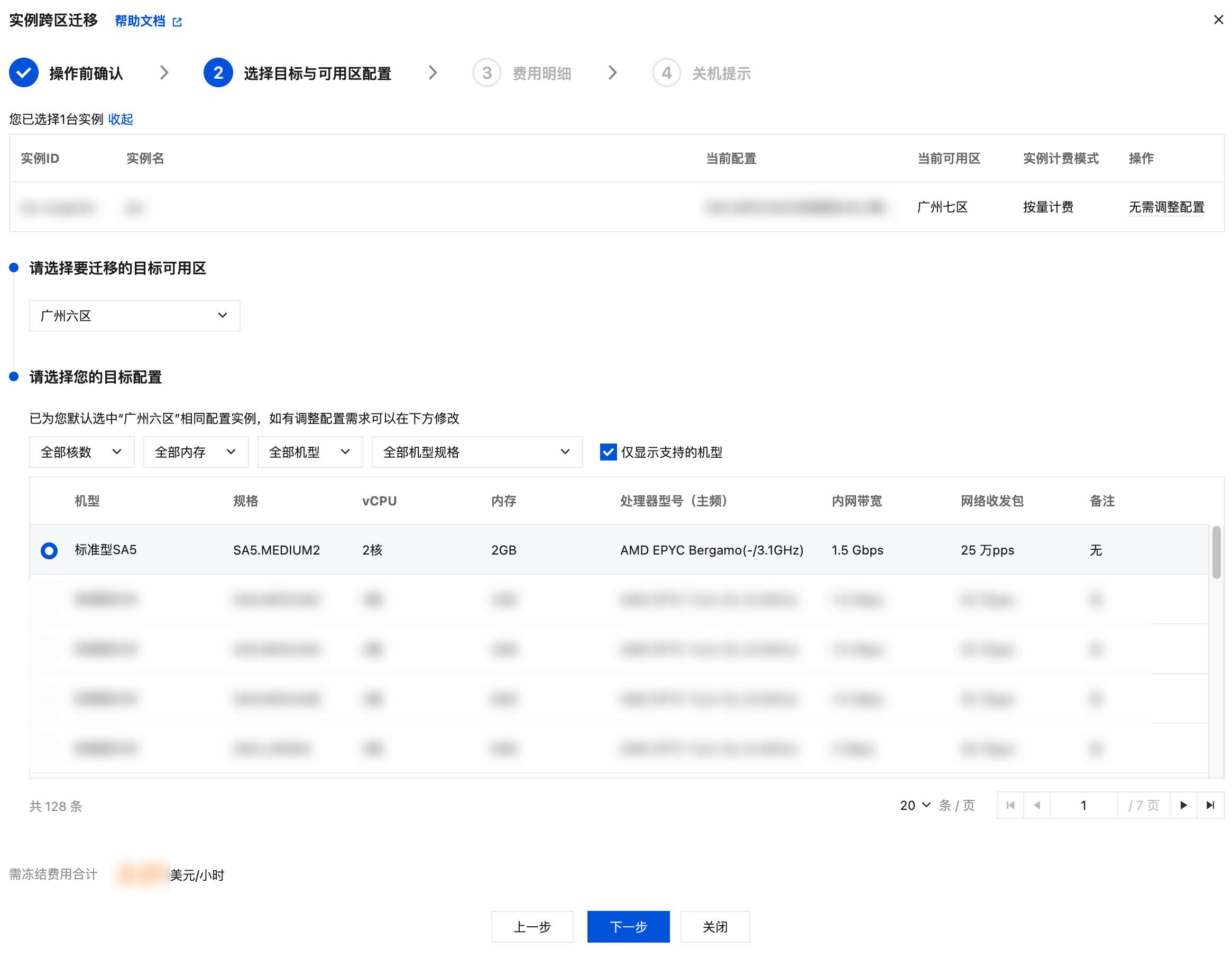Open the 广州六区 target zone dropdown
The image size is (1232, 959).
[x=134, y=315]
